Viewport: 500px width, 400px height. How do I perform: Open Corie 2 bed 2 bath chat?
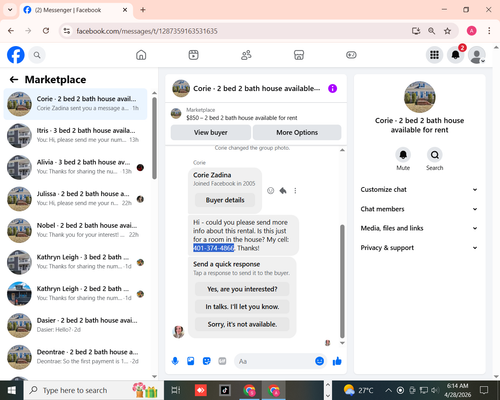(75, 104)
